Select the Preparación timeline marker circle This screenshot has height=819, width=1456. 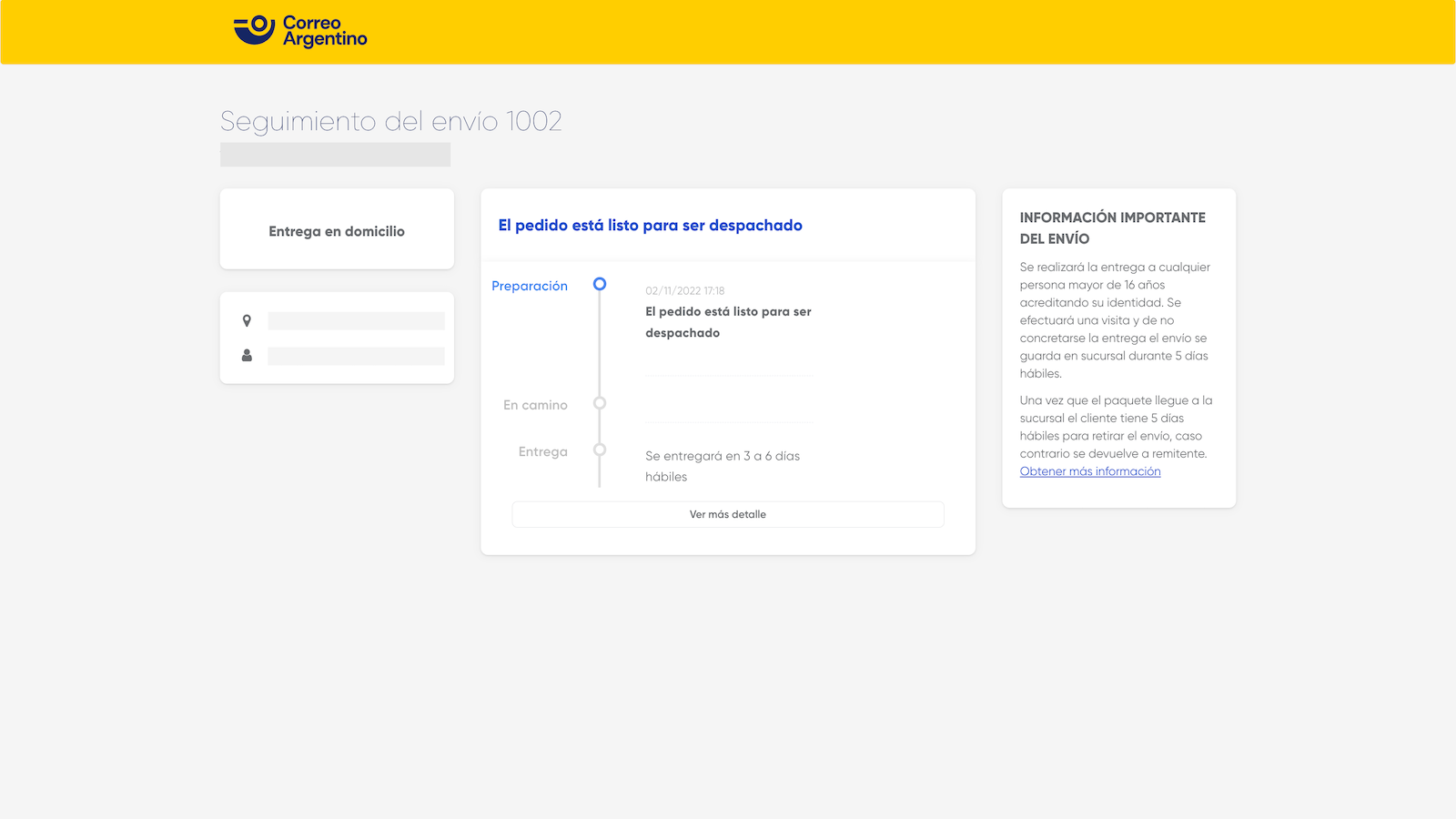(600, 284)
